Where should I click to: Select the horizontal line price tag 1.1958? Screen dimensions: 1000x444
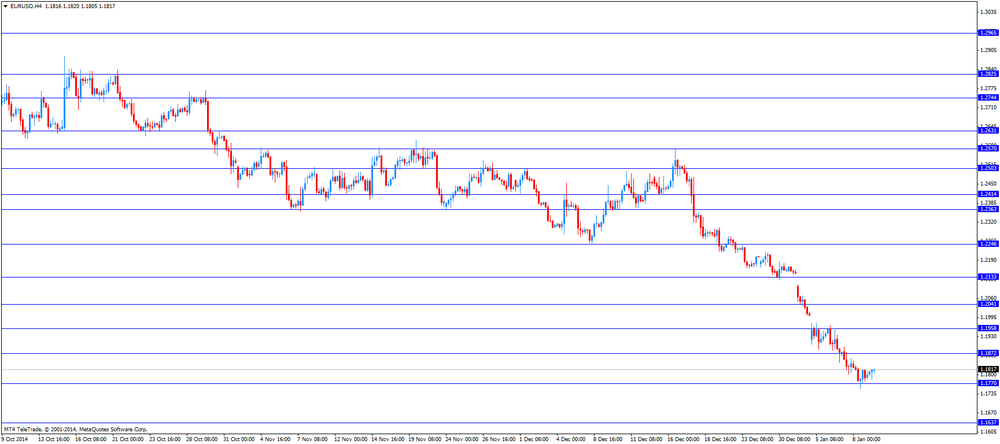click(x=988, y=329)
